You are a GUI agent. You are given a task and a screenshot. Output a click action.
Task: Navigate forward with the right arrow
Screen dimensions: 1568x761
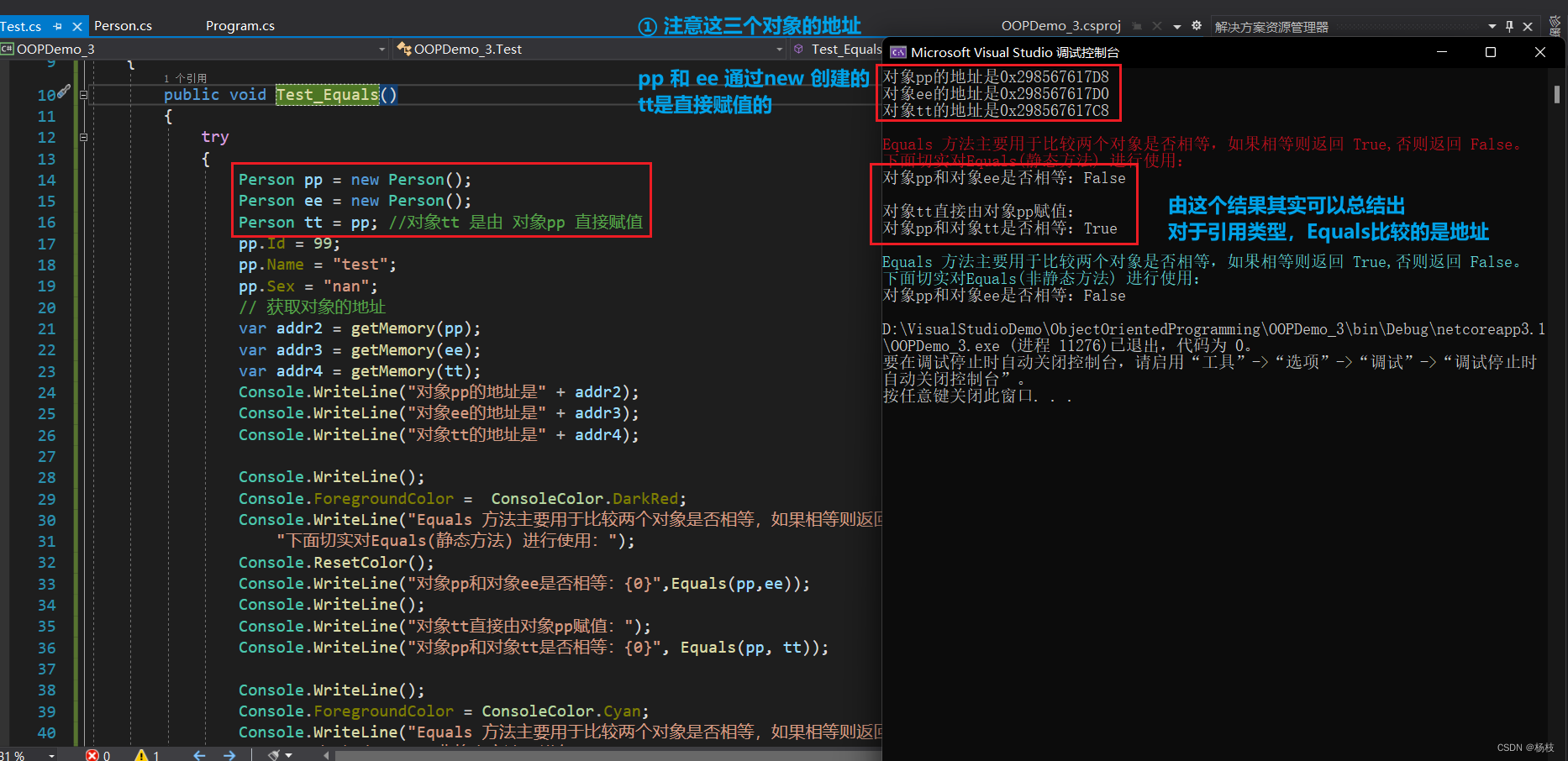(229, 755)
